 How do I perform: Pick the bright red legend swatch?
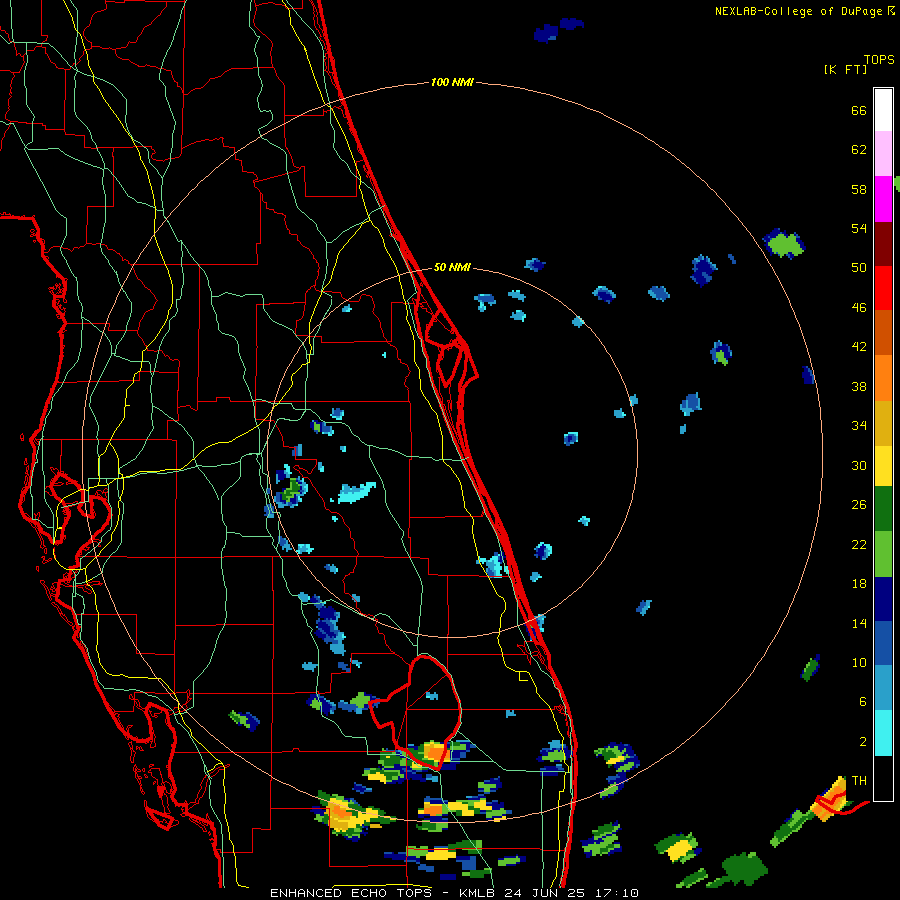(x=883, y=288)
